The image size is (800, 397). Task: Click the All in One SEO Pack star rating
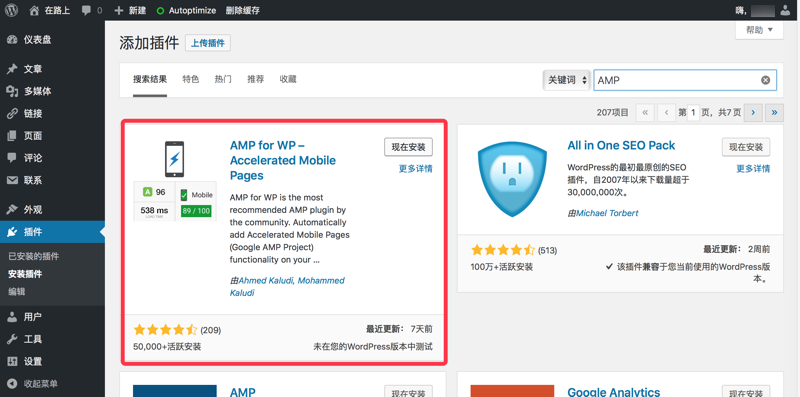(503, 250)
